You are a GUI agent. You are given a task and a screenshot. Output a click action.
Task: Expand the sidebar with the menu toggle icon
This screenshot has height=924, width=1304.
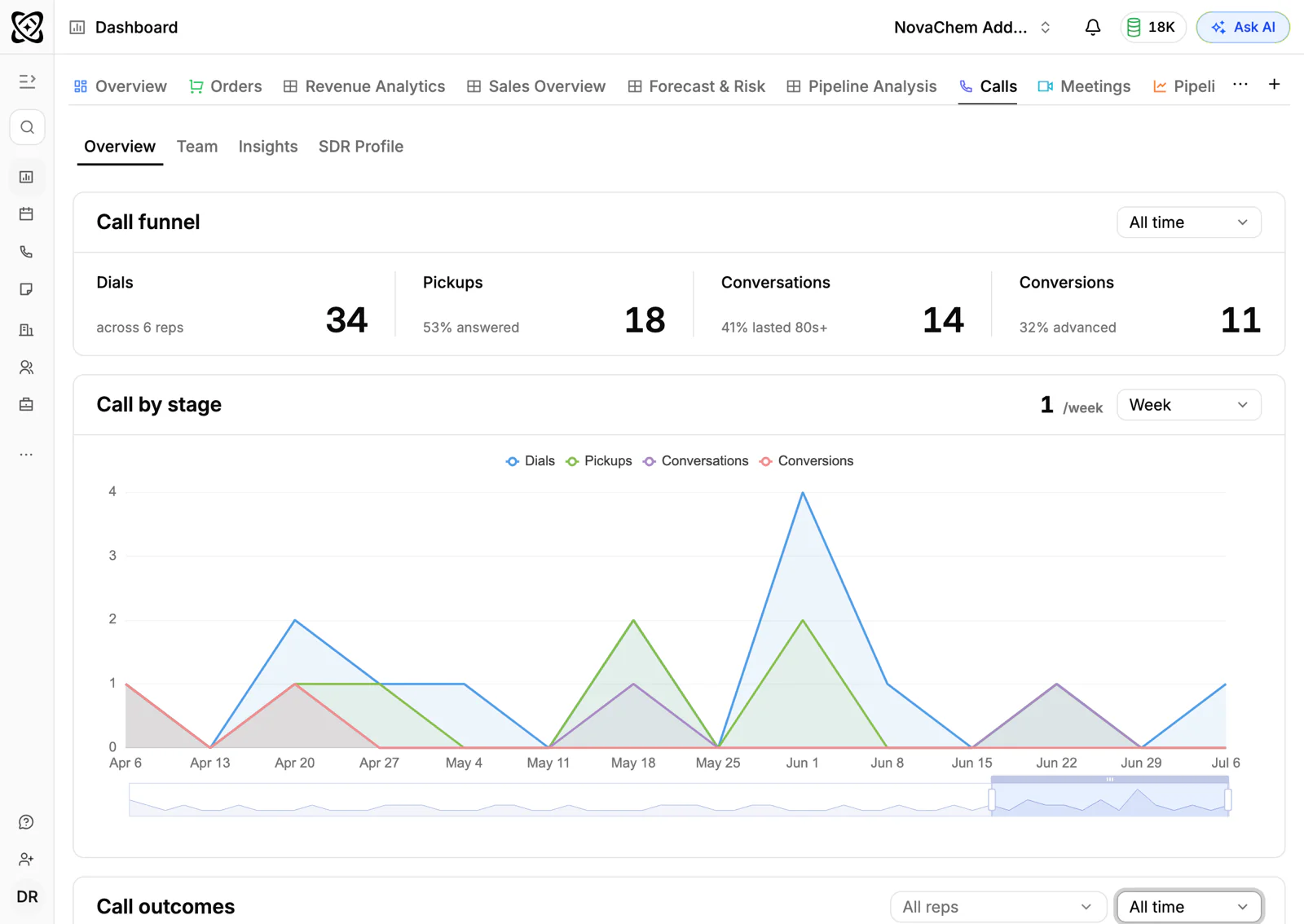coord(27,81)
